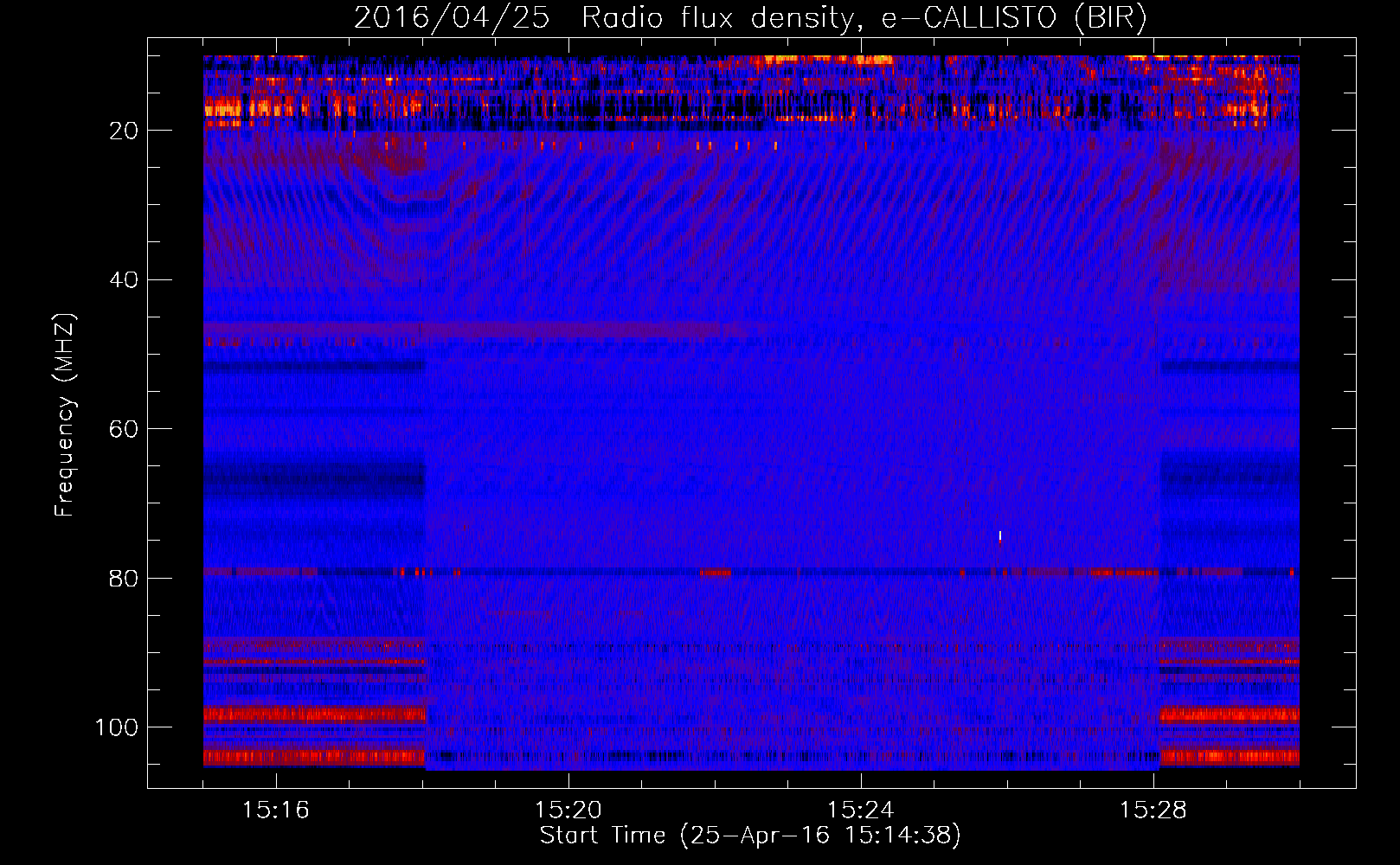Screen dimensions: 1400x865
Task: Click the time tick label '15:16'
Action: 276,811
